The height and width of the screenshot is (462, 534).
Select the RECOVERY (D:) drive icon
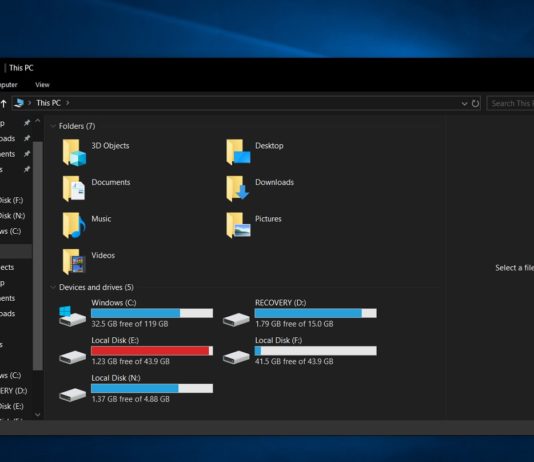pos(236,319)
